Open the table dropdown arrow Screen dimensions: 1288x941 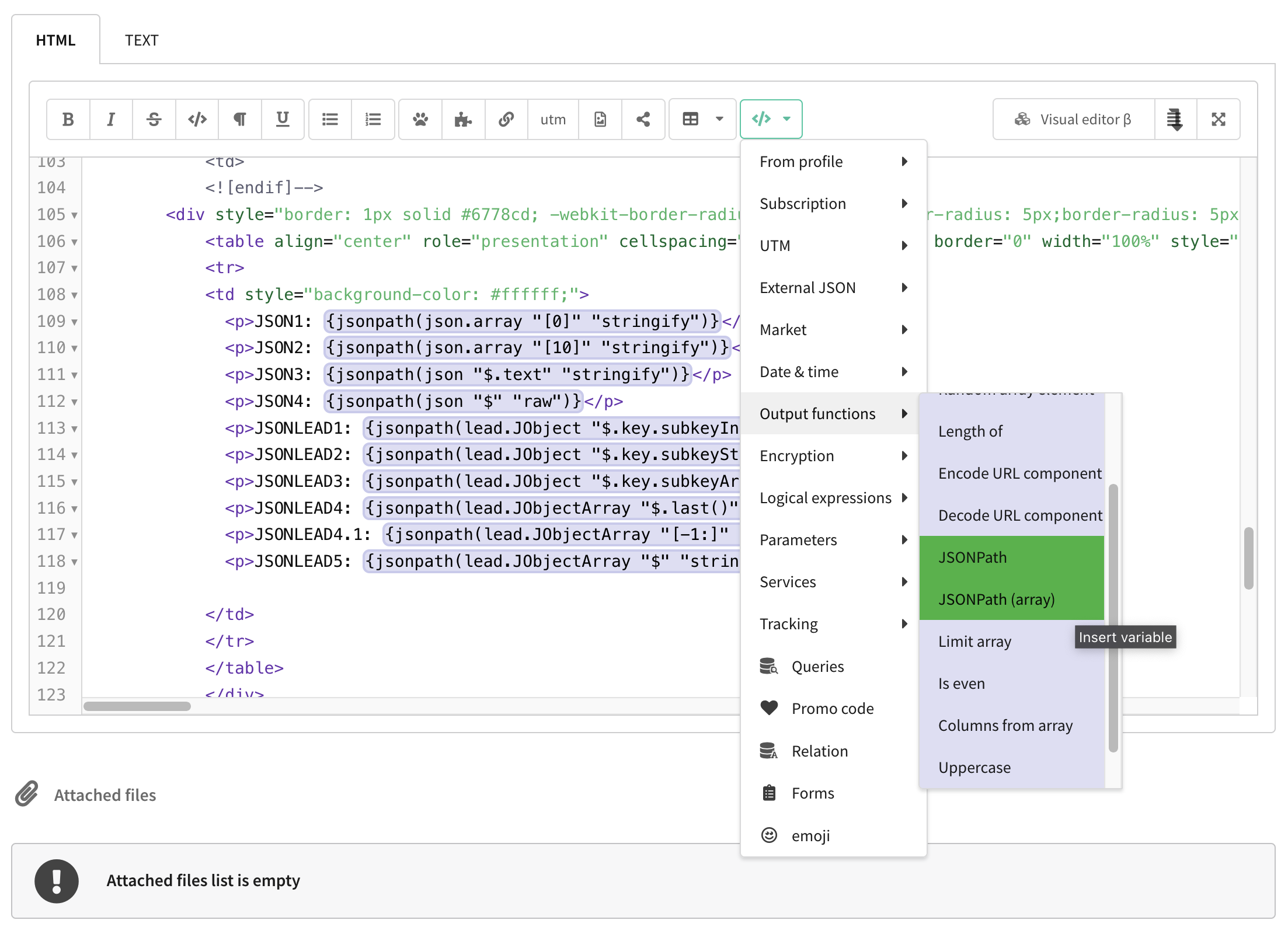[x=720, y=120]
